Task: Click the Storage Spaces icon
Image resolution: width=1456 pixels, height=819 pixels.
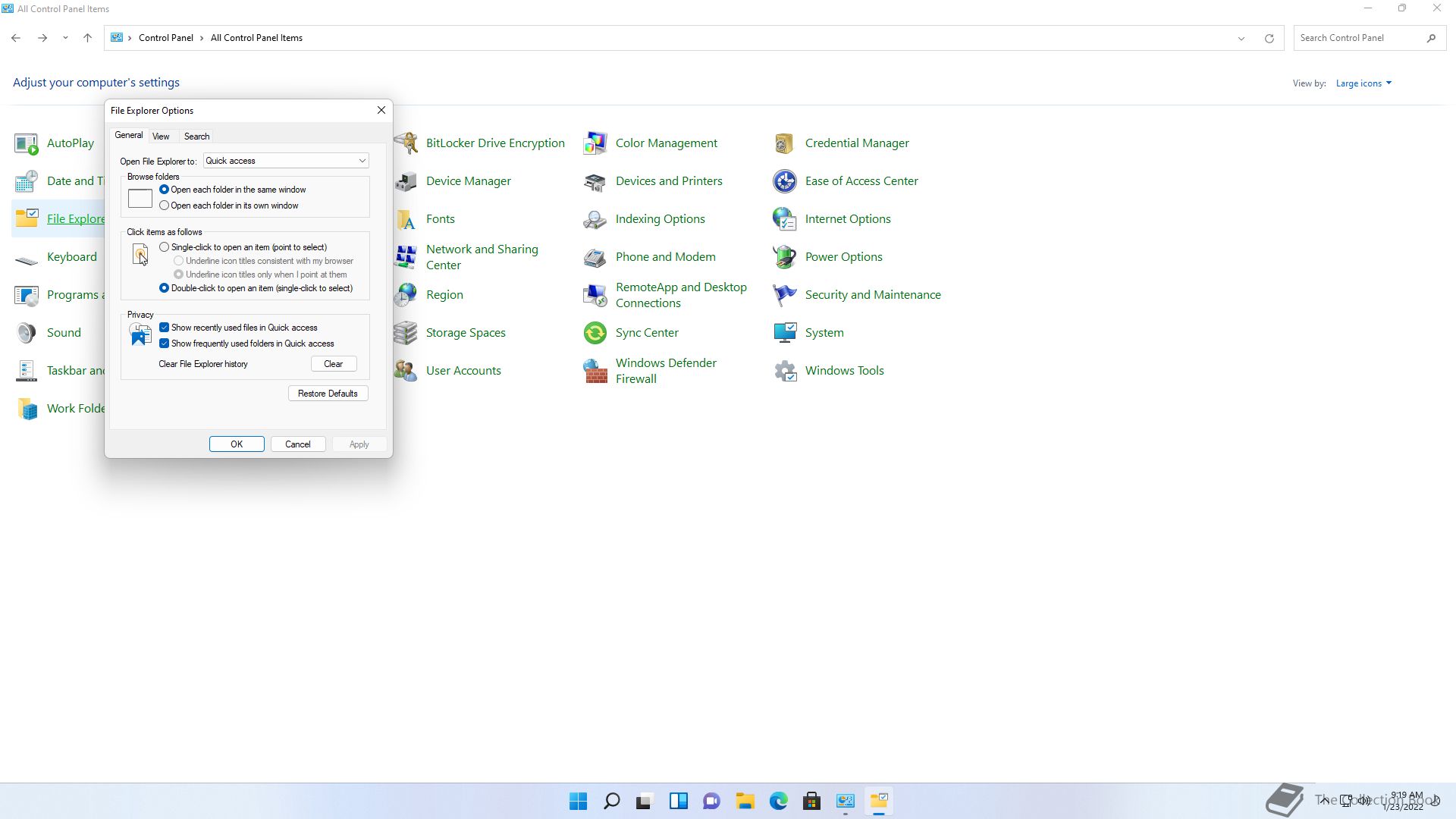Action: (406, 333)
